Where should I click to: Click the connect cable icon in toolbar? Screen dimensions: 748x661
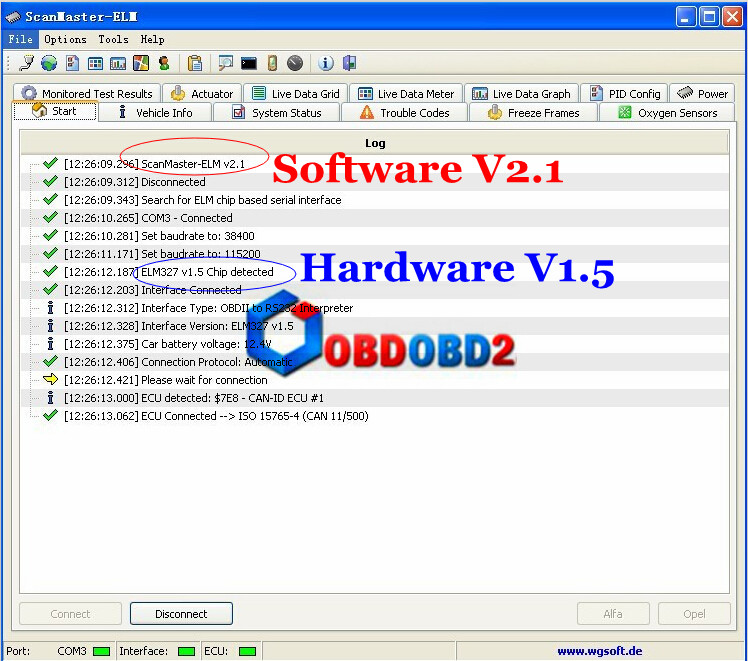[26, 63]
